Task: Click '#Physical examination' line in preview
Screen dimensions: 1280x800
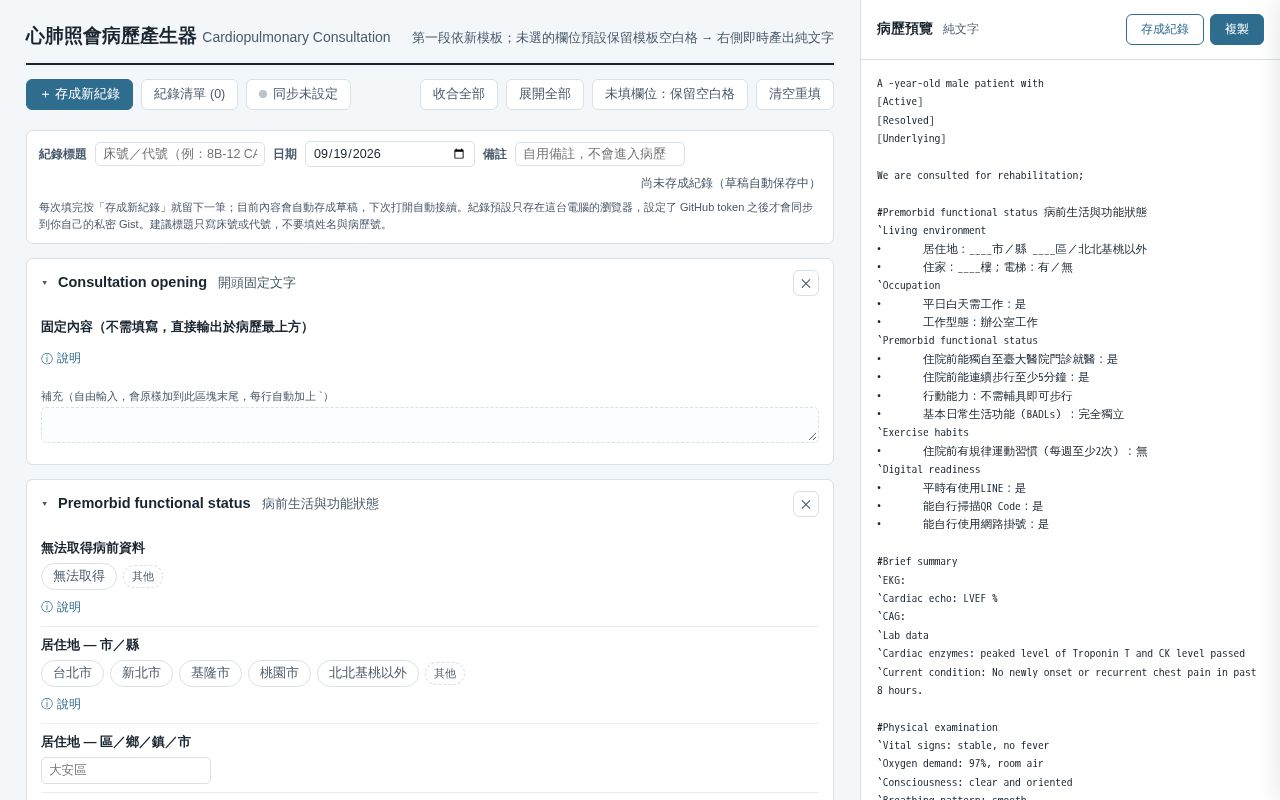Action: 937,728
